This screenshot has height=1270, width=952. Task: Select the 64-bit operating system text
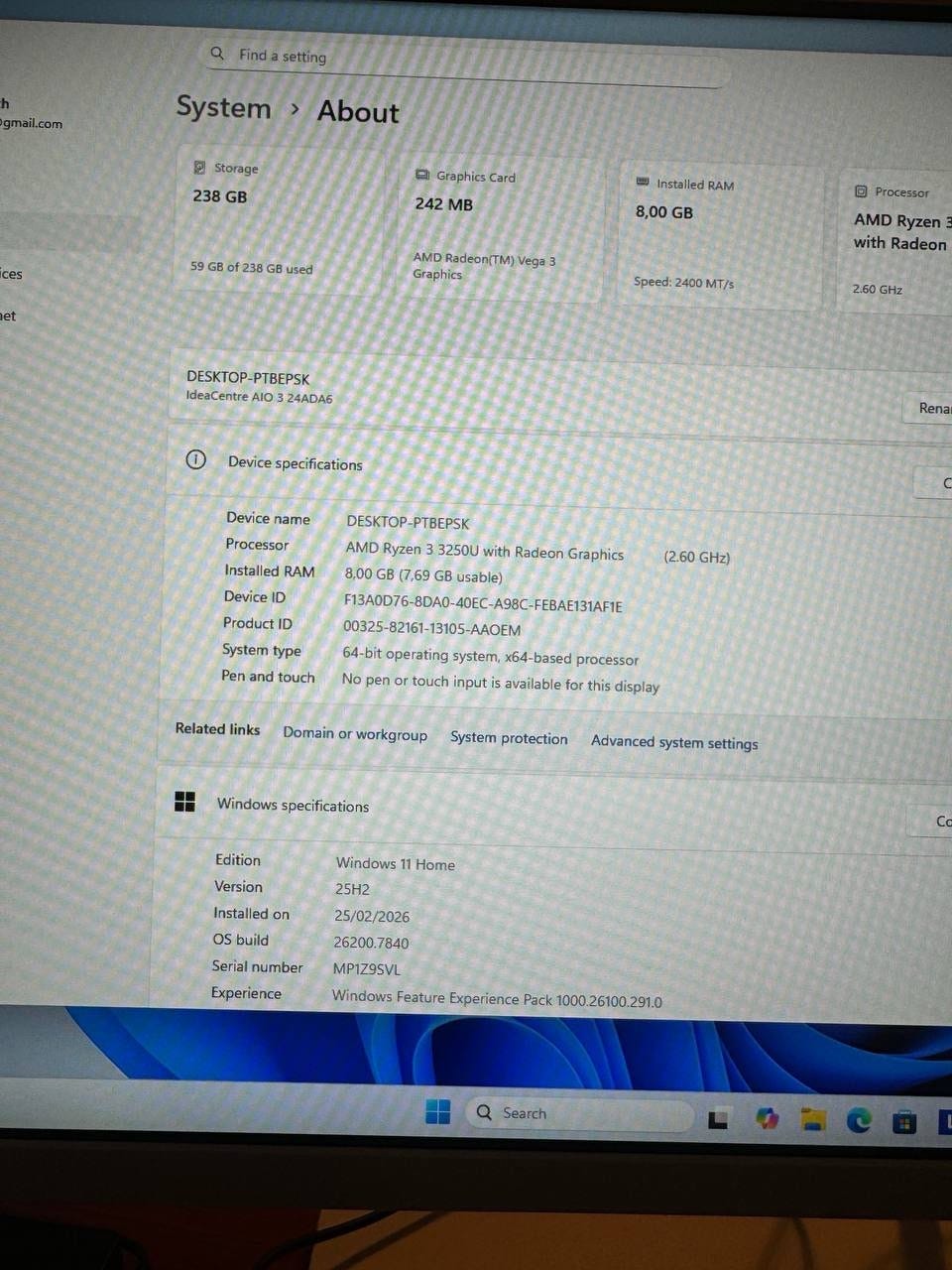tap(490, 657)
